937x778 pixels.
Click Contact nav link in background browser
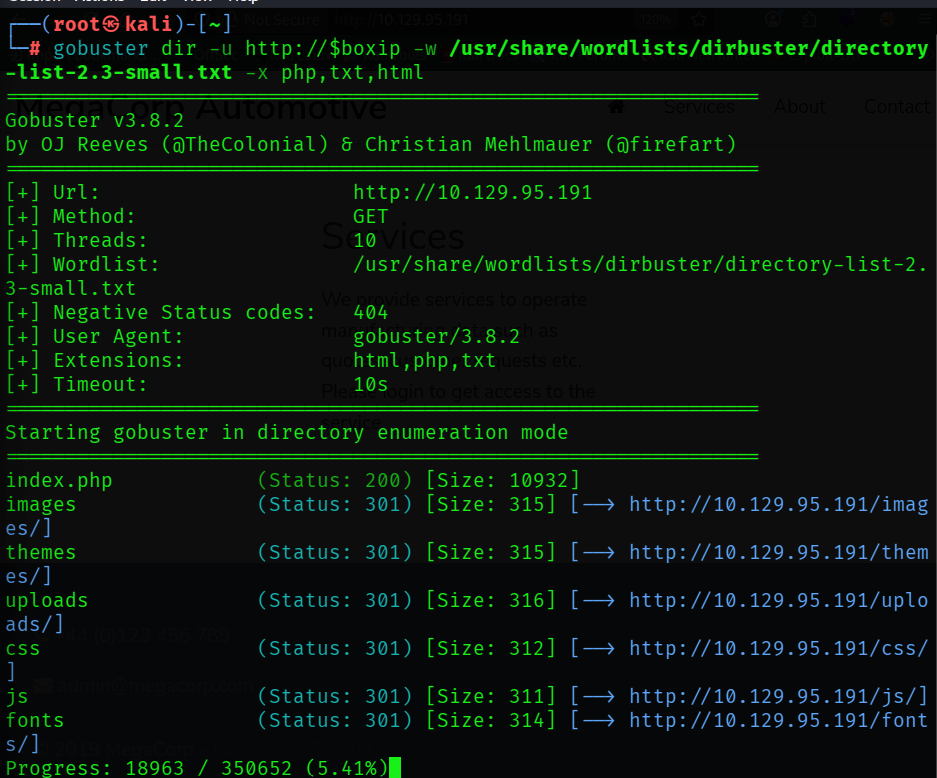pyautogui.click(x=897, y=107)
